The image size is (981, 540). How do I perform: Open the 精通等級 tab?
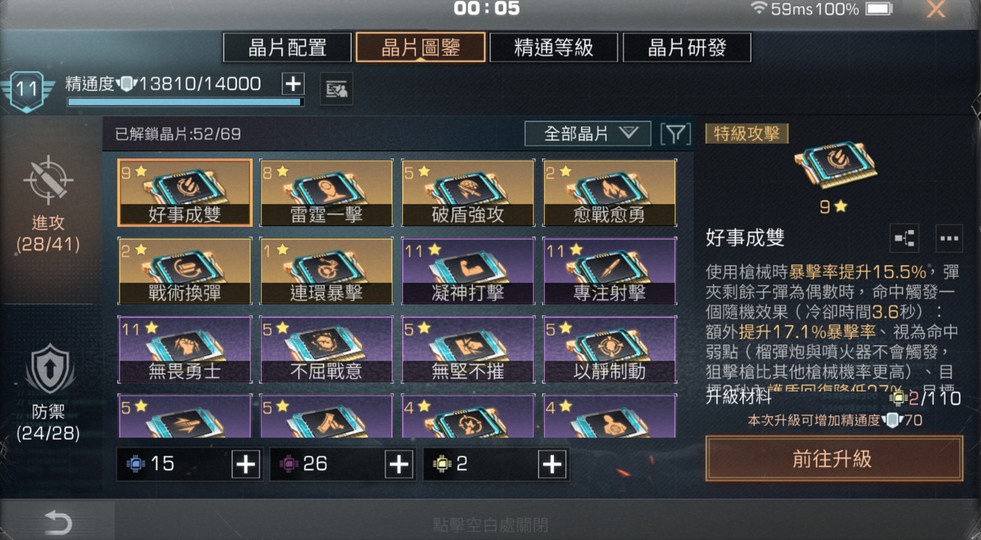[x=554, y=48]
